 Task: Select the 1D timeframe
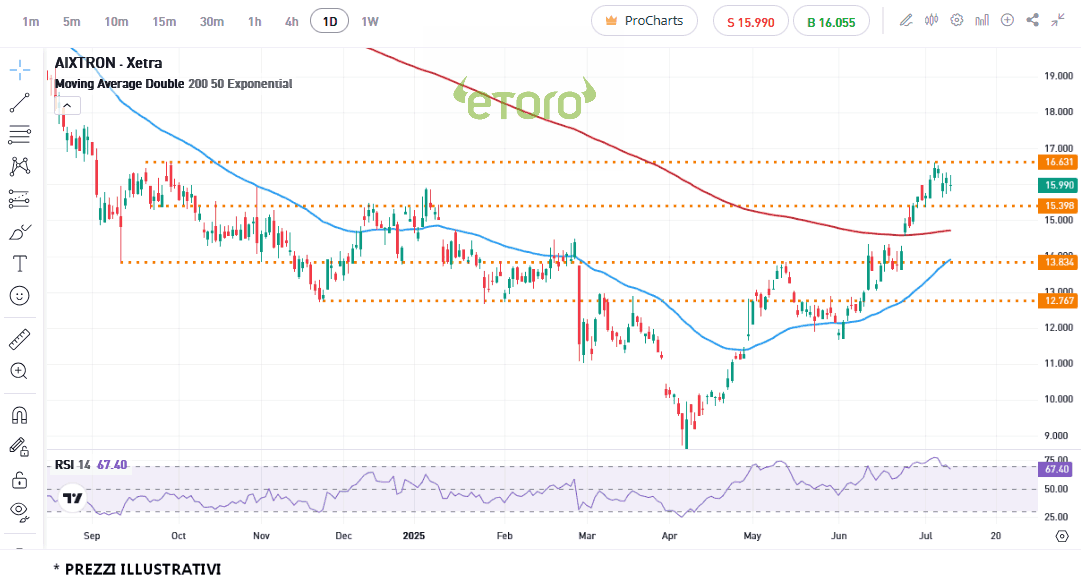(330, 21)
